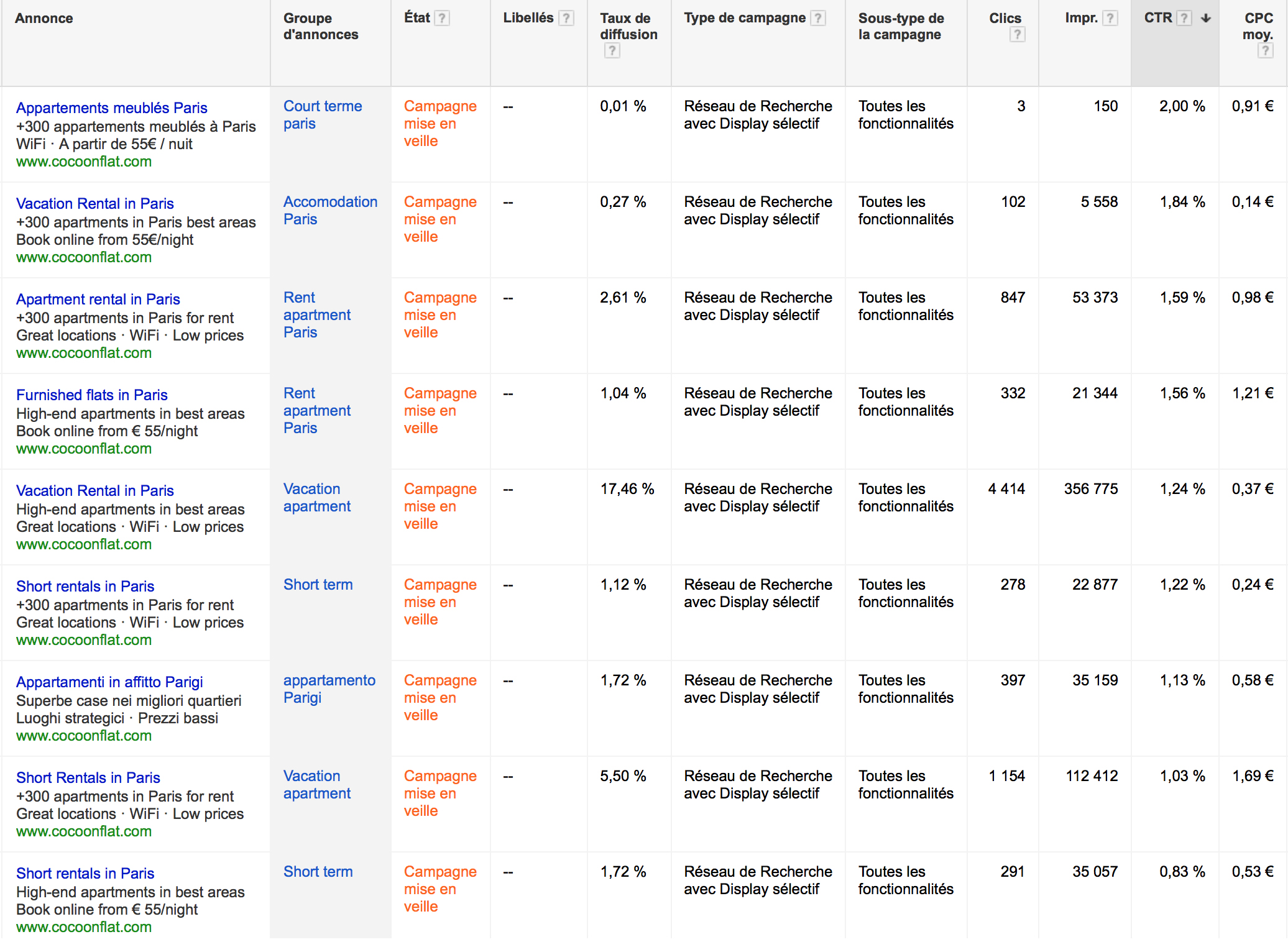Open help icon next to État header
The image size is (1288, 942).
pos(442,18)
